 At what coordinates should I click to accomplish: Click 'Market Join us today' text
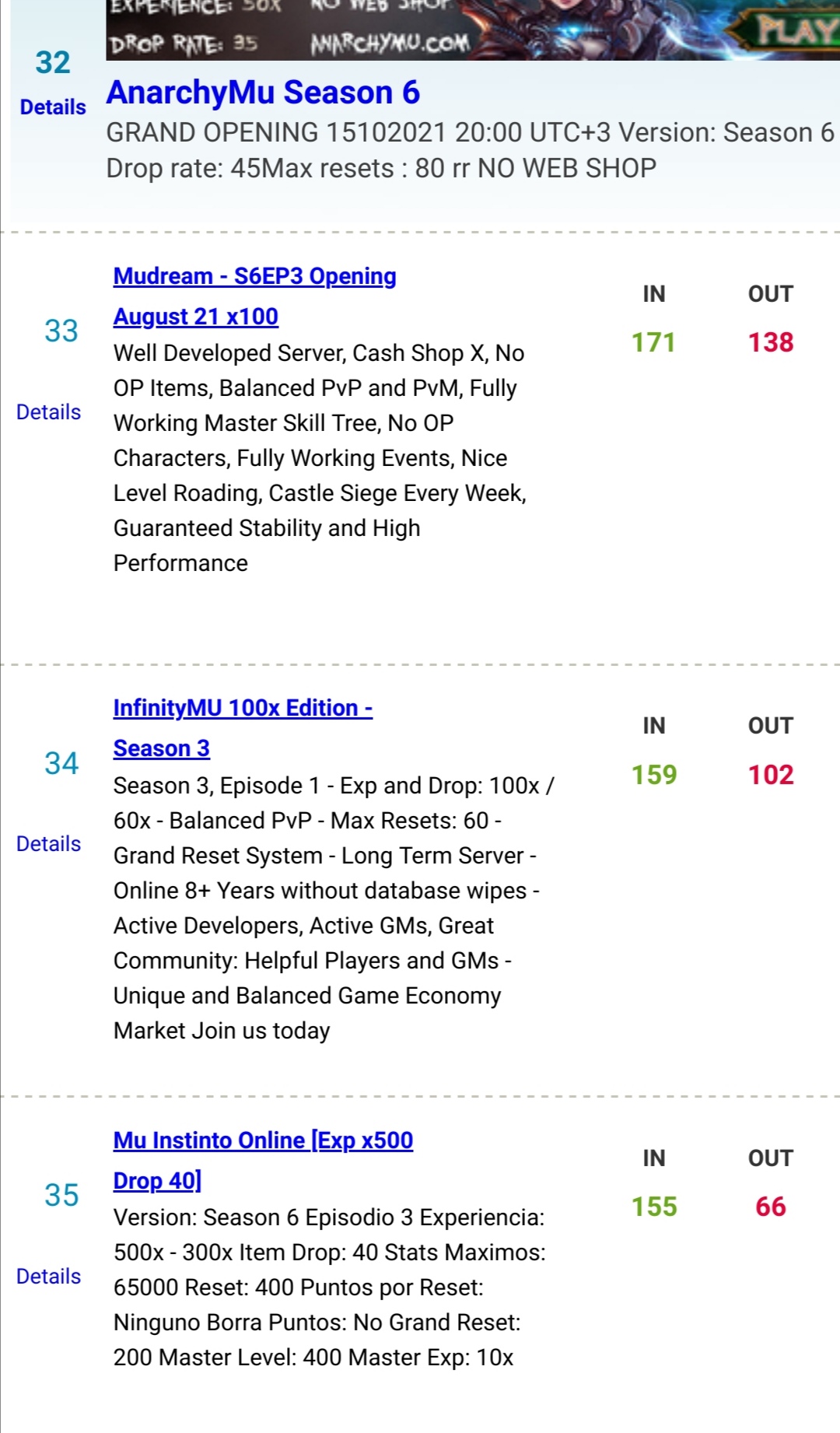click(222, 1031)
